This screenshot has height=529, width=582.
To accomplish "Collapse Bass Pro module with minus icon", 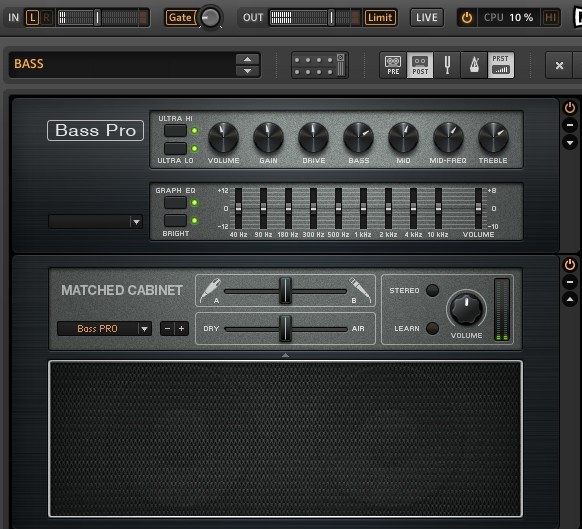I will [x=570, y=125].
